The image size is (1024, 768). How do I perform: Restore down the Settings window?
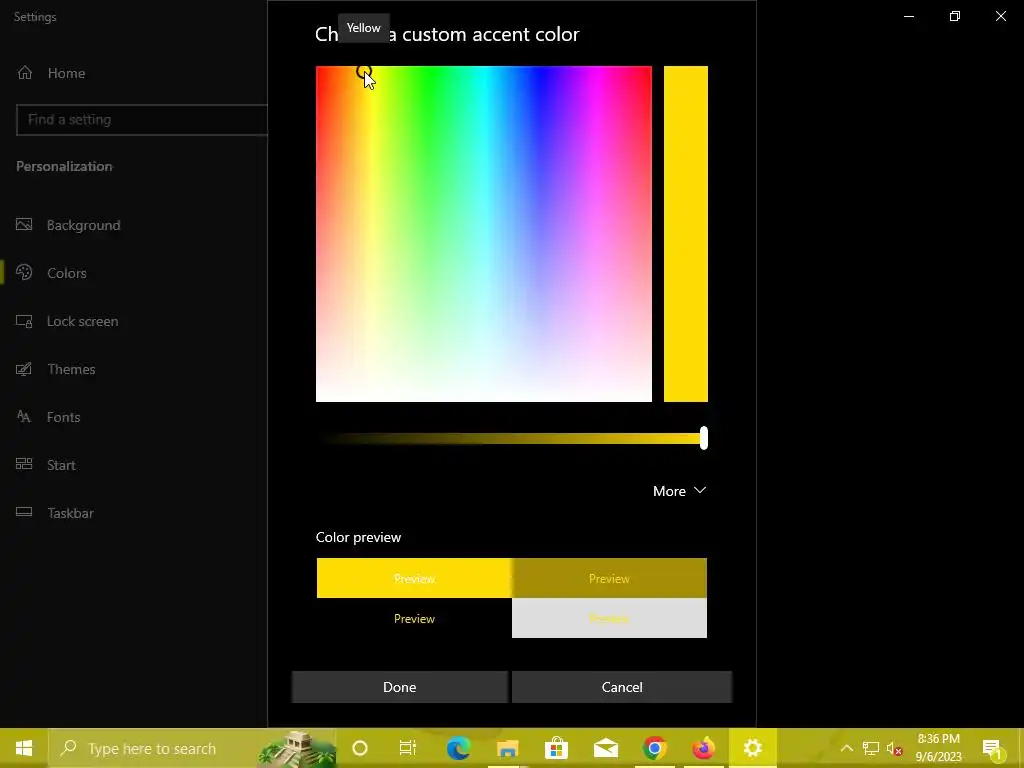click(955, 16)
